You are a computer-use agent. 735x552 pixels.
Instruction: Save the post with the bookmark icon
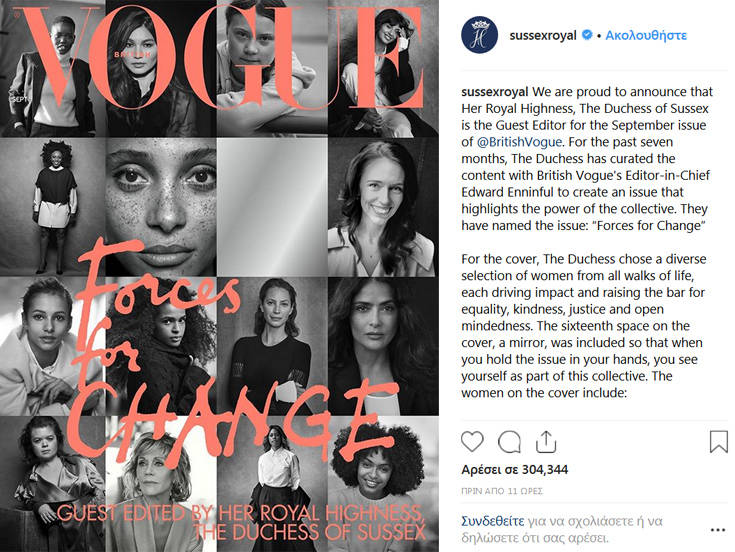718,442
